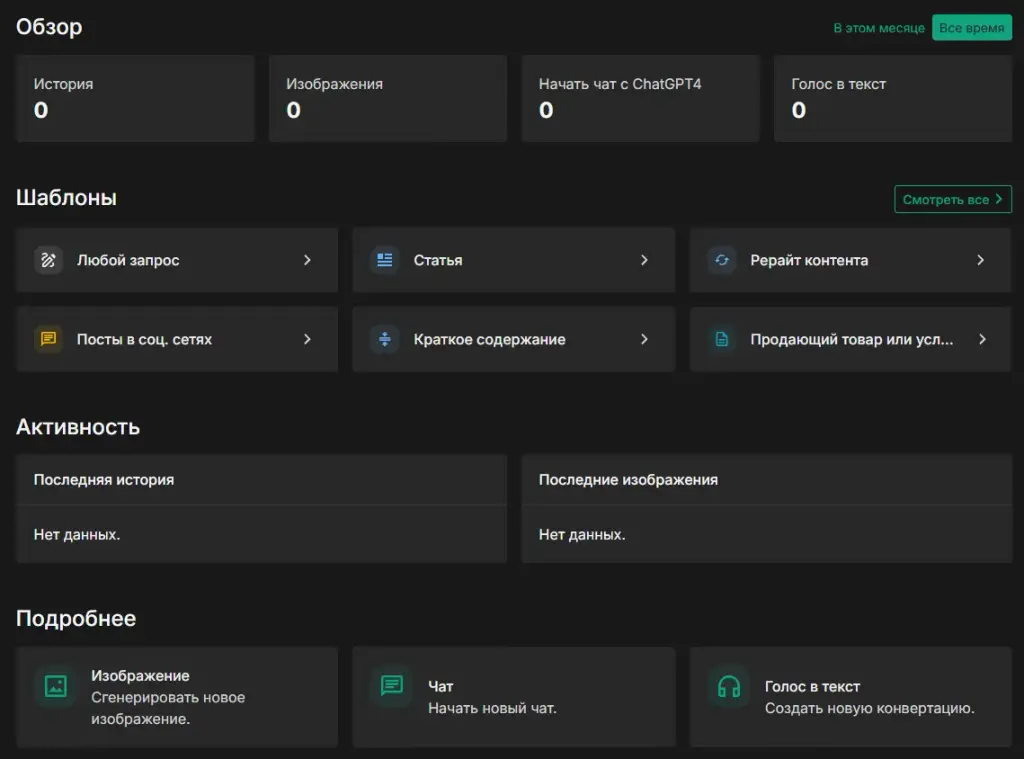Viewport: 1024px width, 759px height.
Task: Switch overview to В этом месяце
Action: [878, 28]
